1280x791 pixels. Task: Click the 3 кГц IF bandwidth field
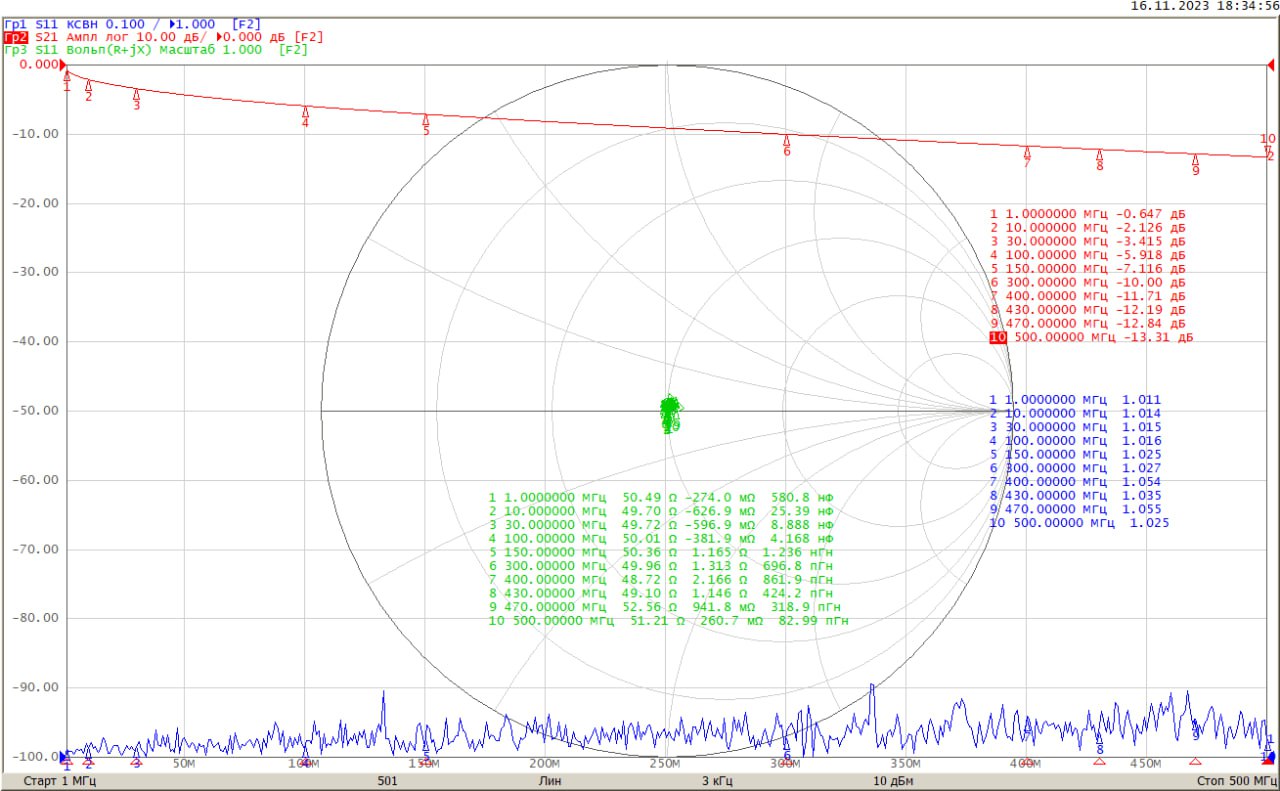coord(718,779)
